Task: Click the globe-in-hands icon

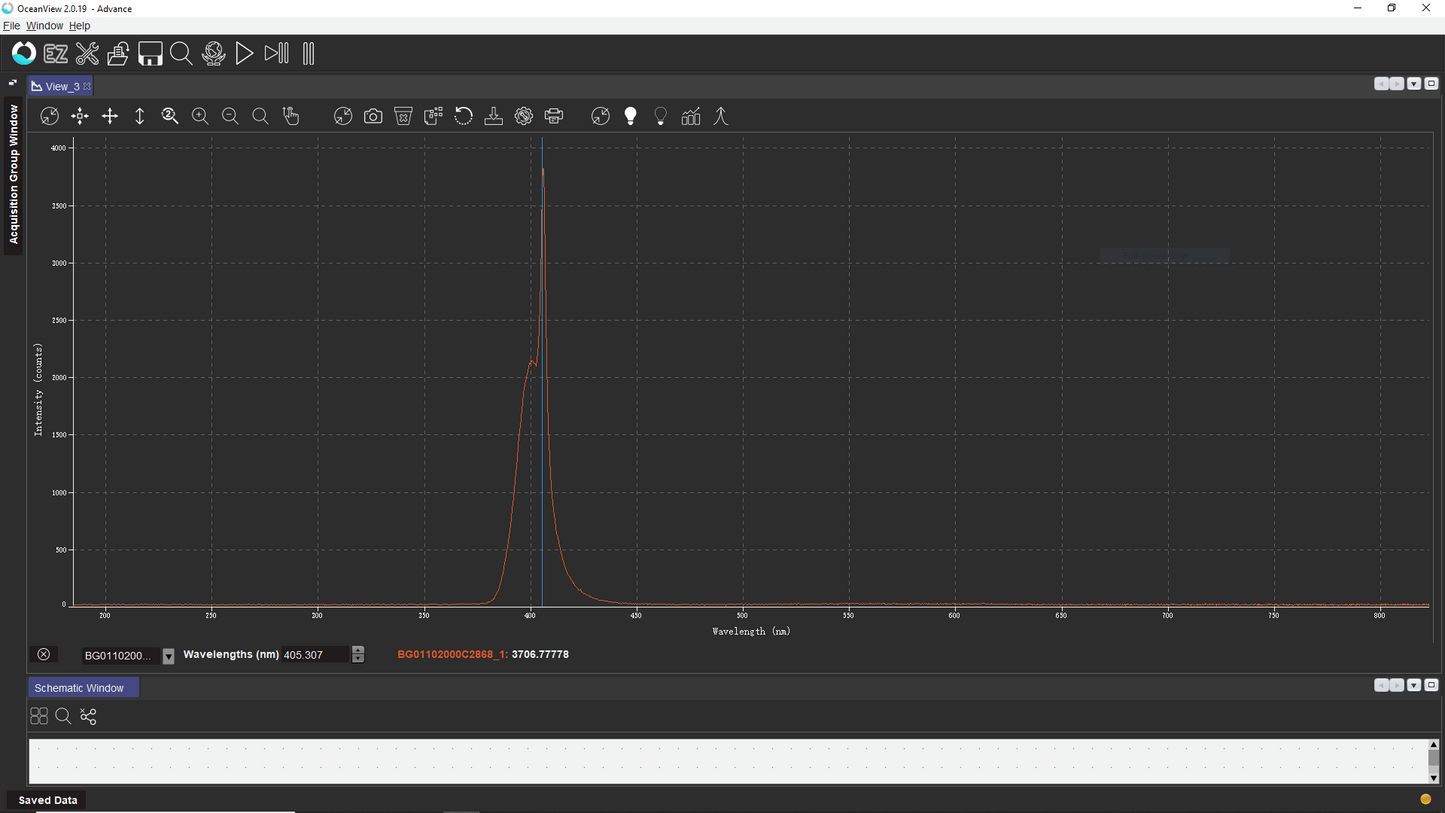Action: [x=213, y=53]
